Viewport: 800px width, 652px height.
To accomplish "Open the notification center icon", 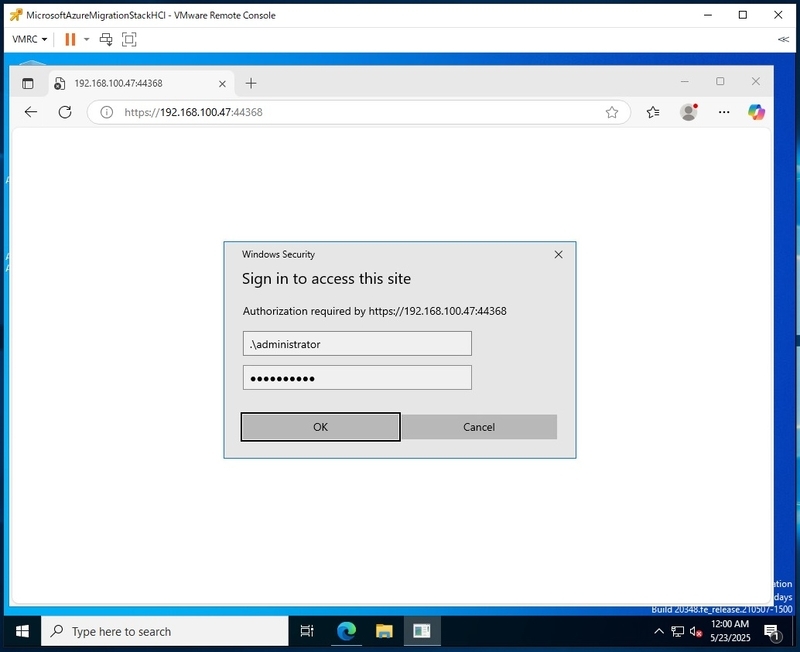I will [772, 632].
